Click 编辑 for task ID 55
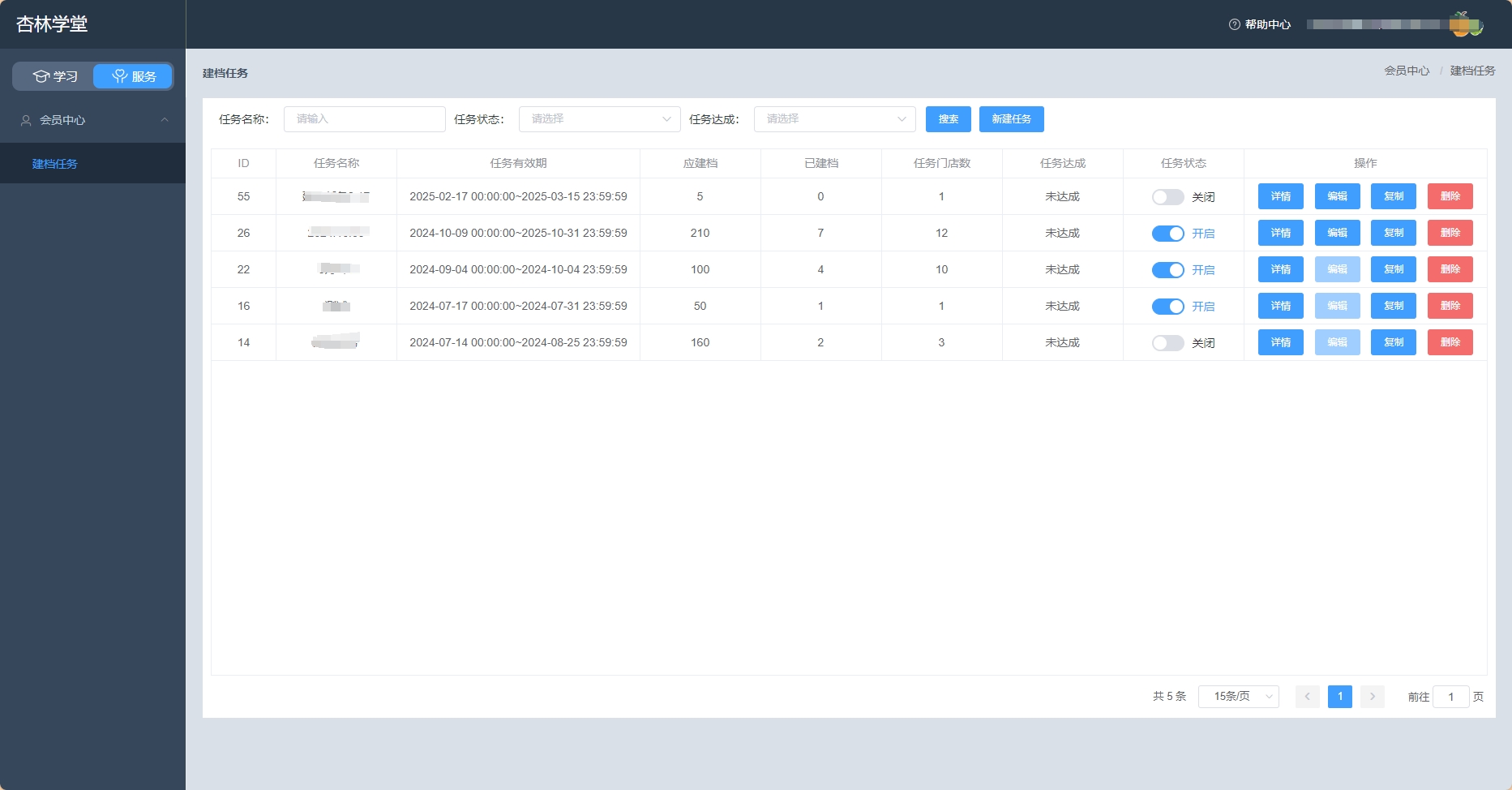Image resolution: width=1512 pixels, height=790 pixels. [x=1338, y=196]
